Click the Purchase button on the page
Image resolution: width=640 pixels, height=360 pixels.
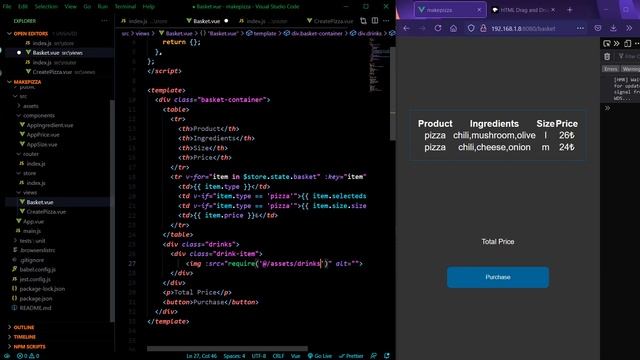498,277
